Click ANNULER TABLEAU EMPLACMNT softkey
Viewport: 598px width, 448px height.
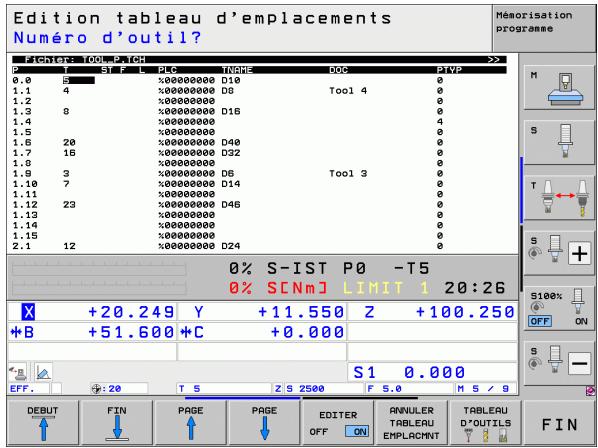[412, 422]
